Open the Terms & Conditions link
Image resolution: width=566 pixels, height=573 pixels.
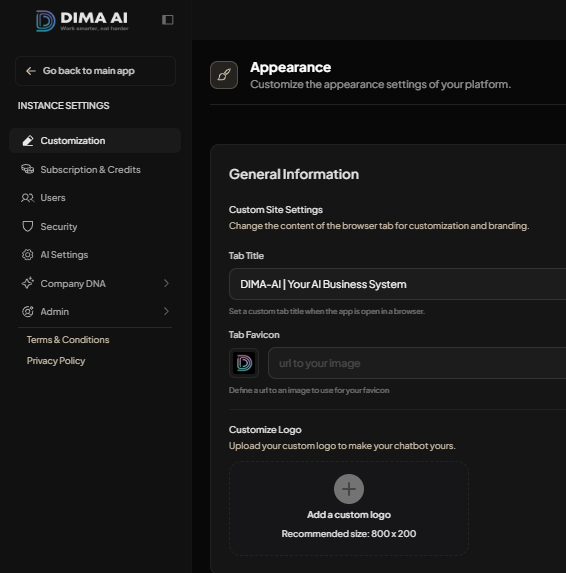(x=68, y=340)
